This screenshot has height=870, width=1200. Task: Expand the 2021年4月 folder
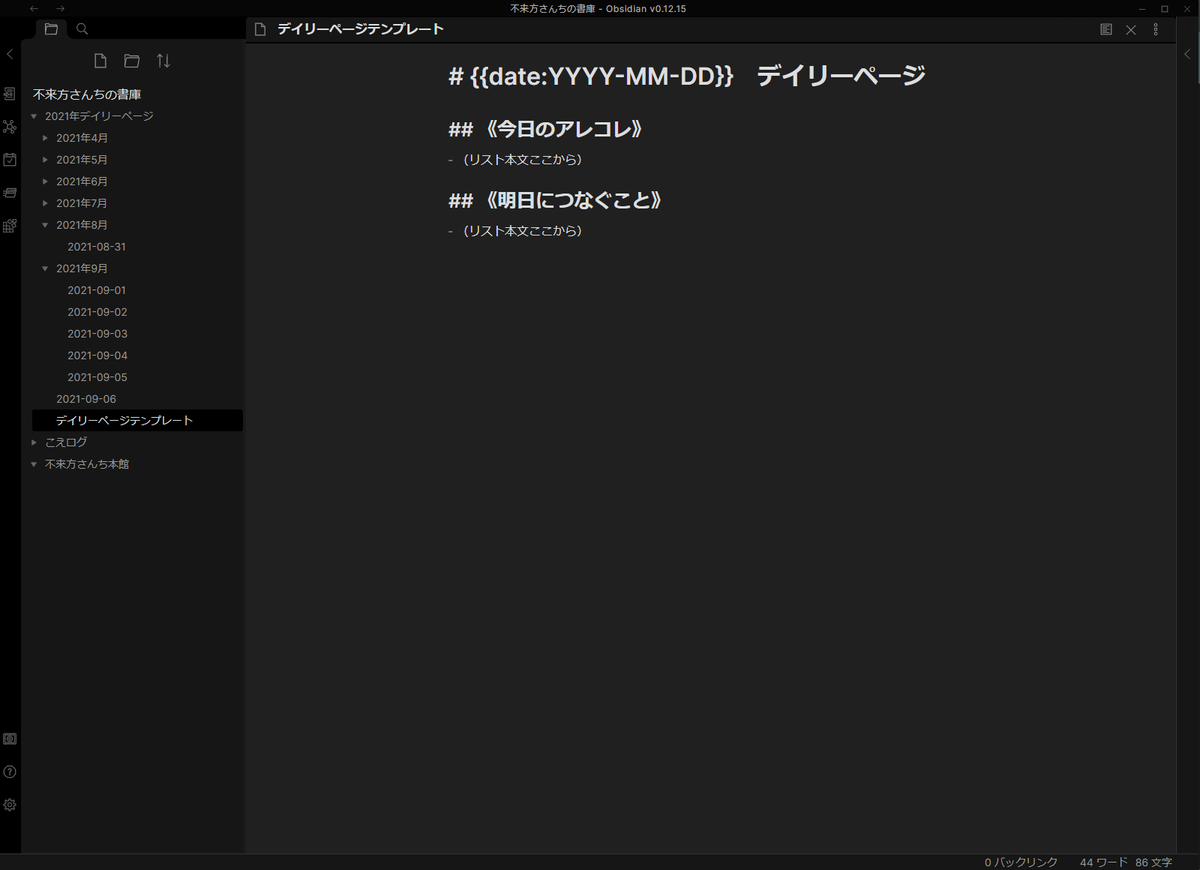[45, 138]
